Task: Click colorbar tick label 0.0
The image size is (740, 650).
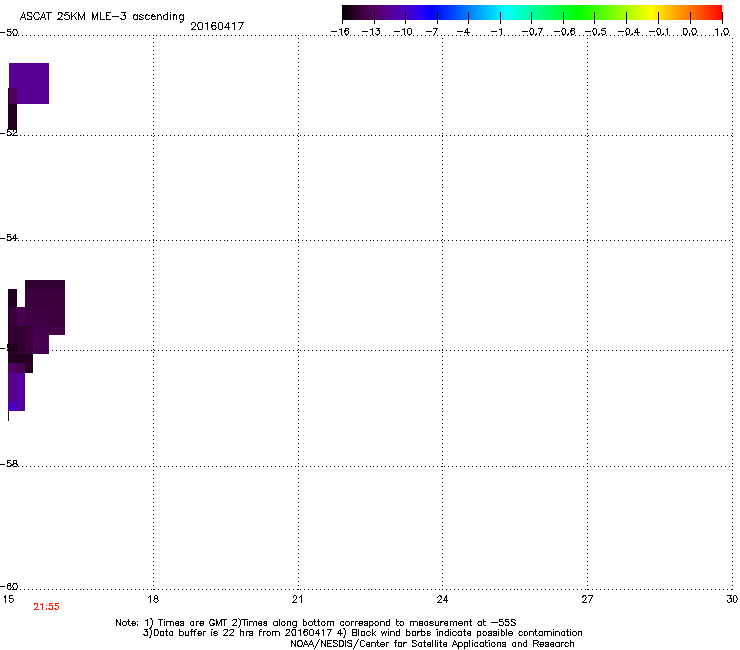Action: [x=690, y=32]
